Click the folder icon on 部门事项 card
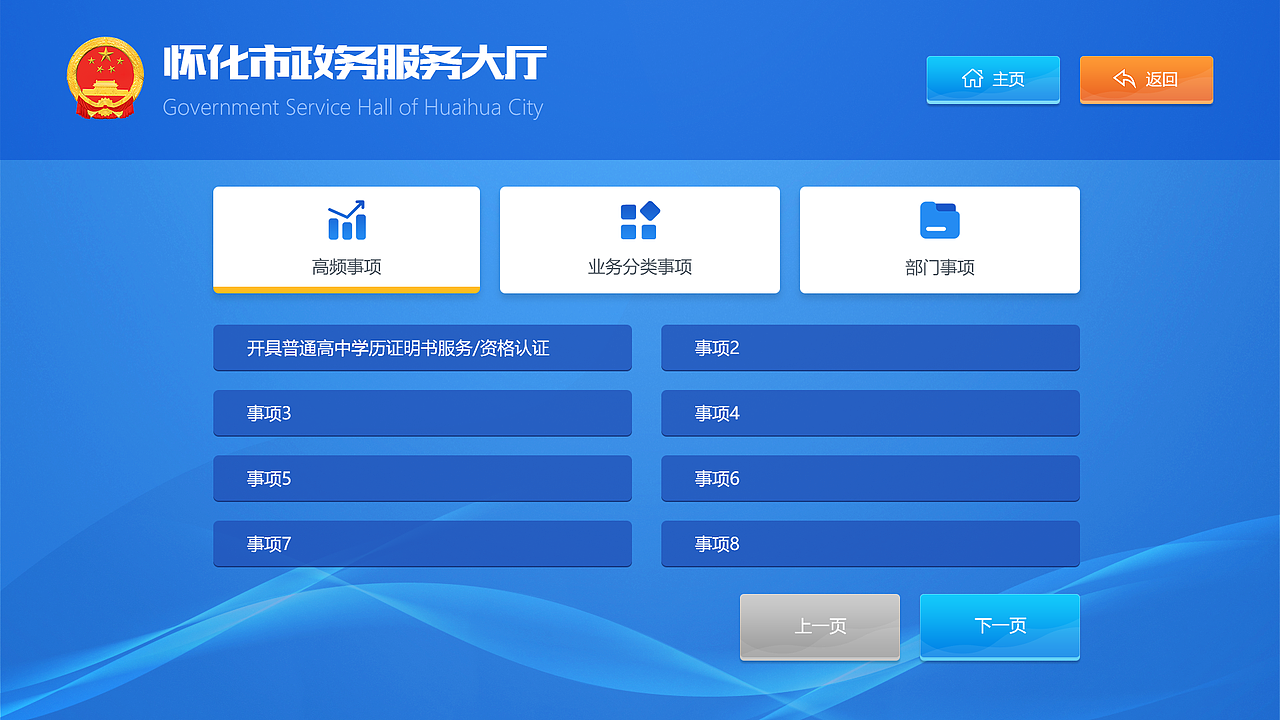 coord(939,219)
